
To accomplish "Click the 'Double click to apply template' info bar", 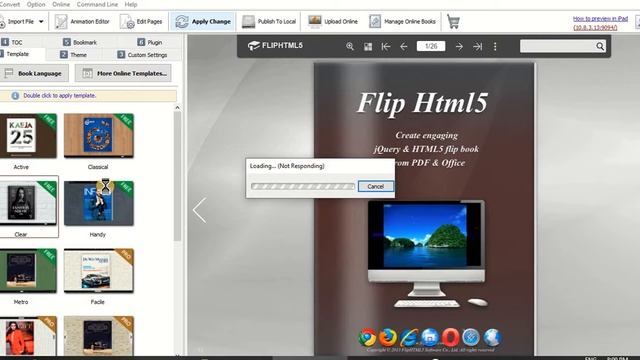I will 88,96.
